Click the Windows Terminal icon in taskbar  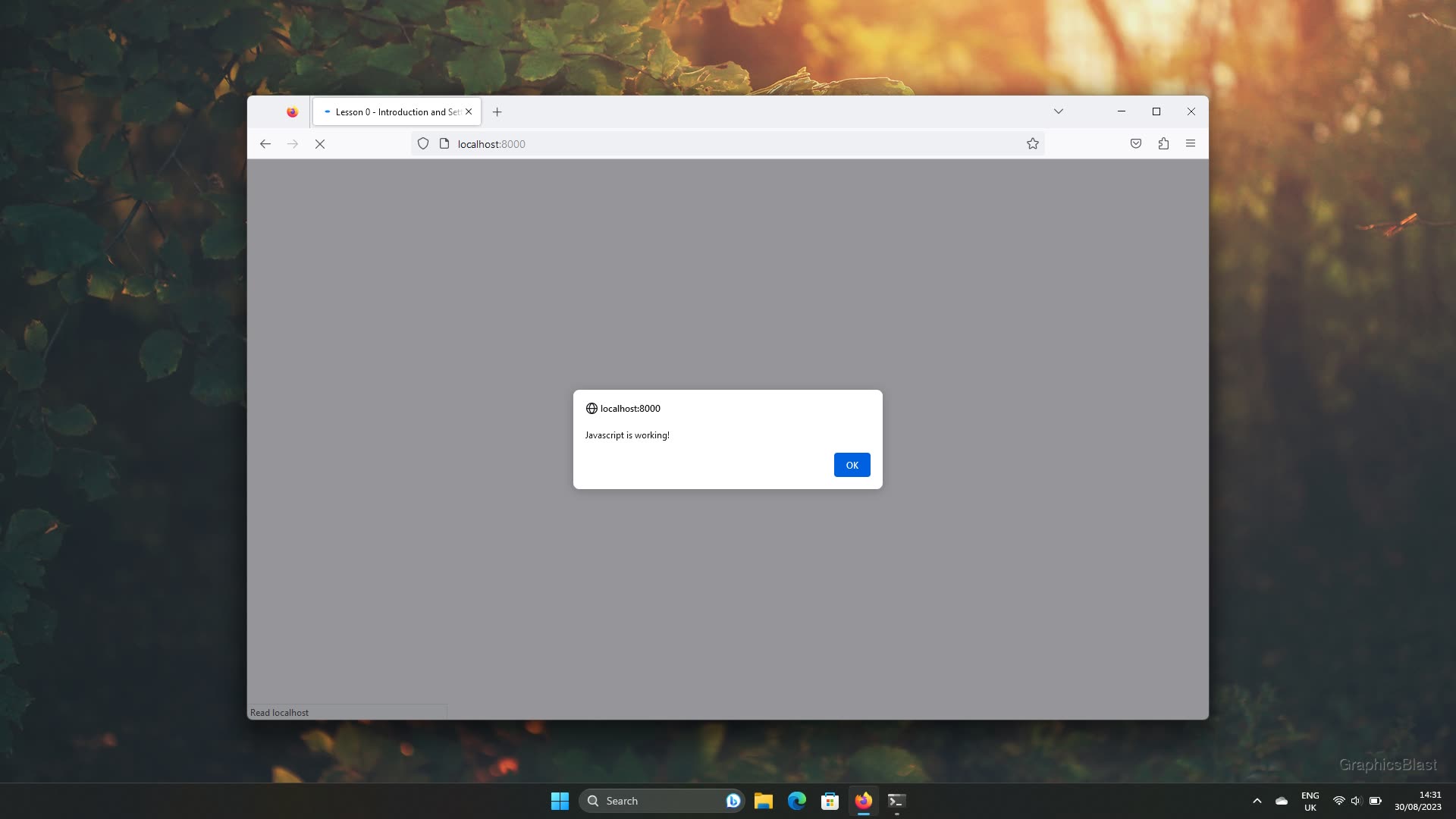click(897, 800)
